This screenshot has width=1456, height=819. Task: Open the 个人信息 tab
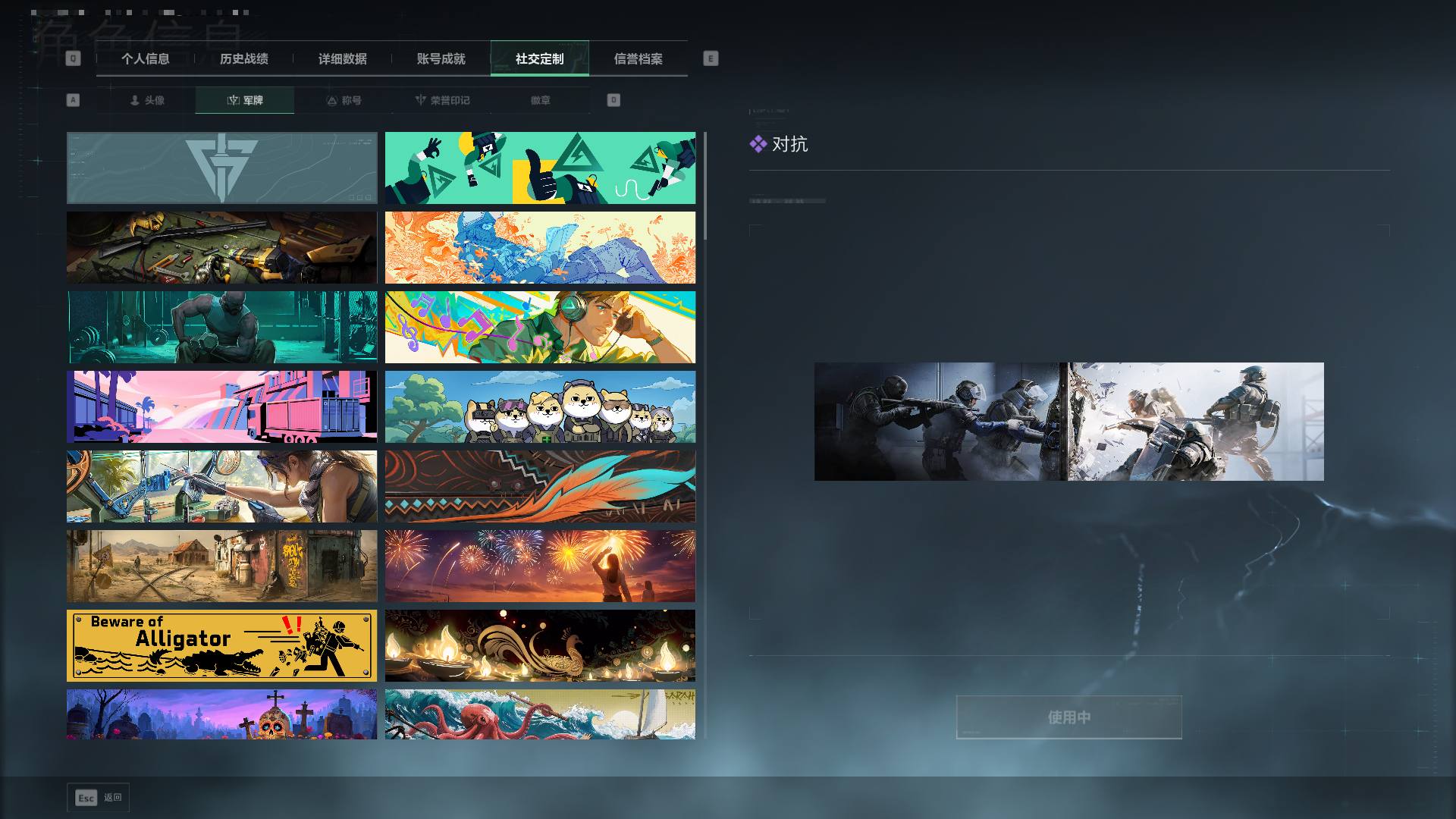click(146, 58)
